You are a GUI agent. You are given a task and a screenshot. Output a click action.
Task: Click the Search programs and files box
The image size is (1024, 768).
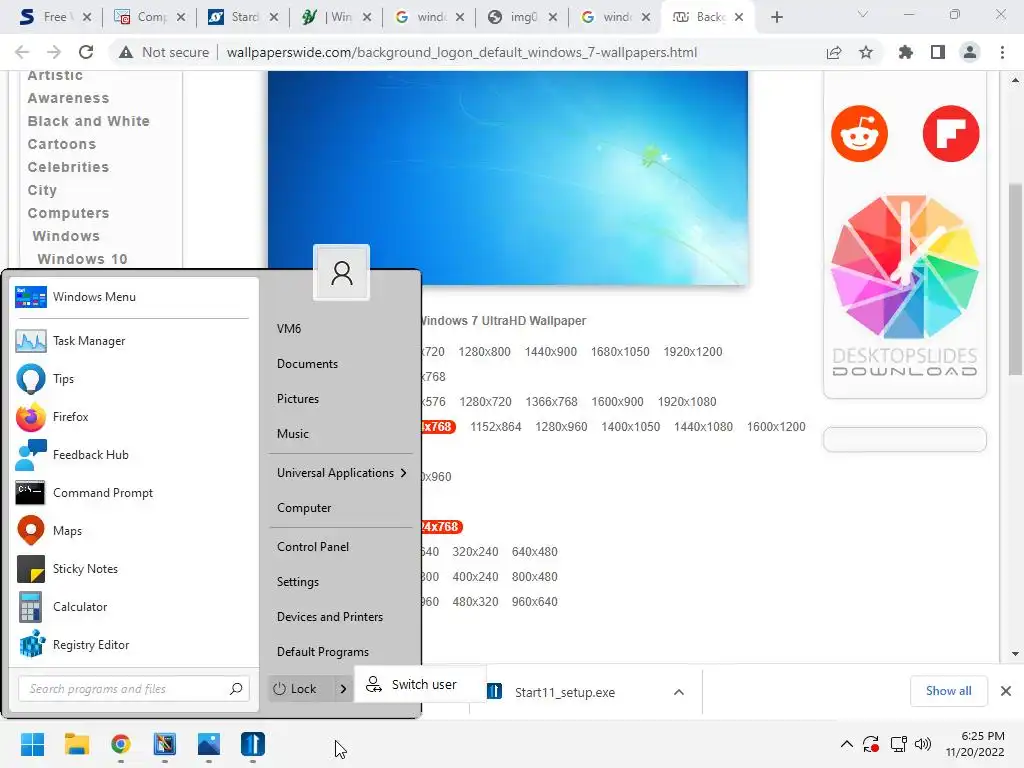[x=133, y=688]
